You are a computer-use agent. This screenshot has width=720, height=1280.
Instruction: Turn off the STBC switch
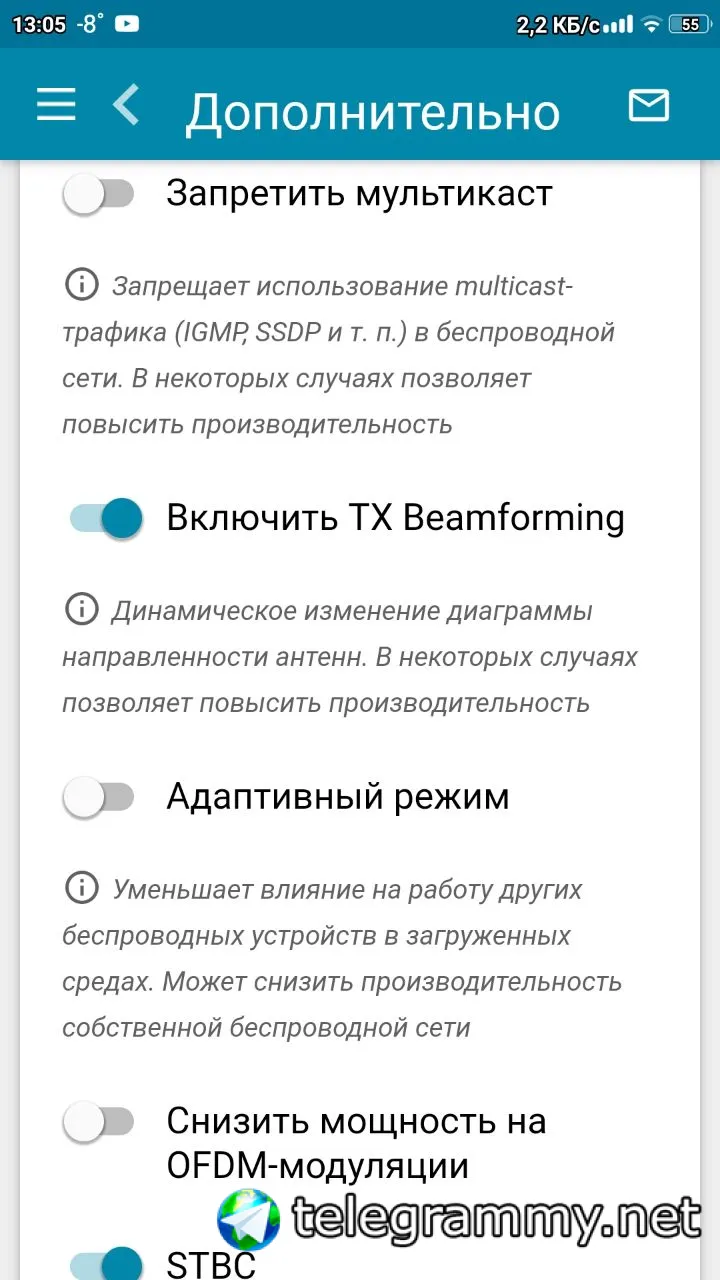click(x=106, y=1263)
